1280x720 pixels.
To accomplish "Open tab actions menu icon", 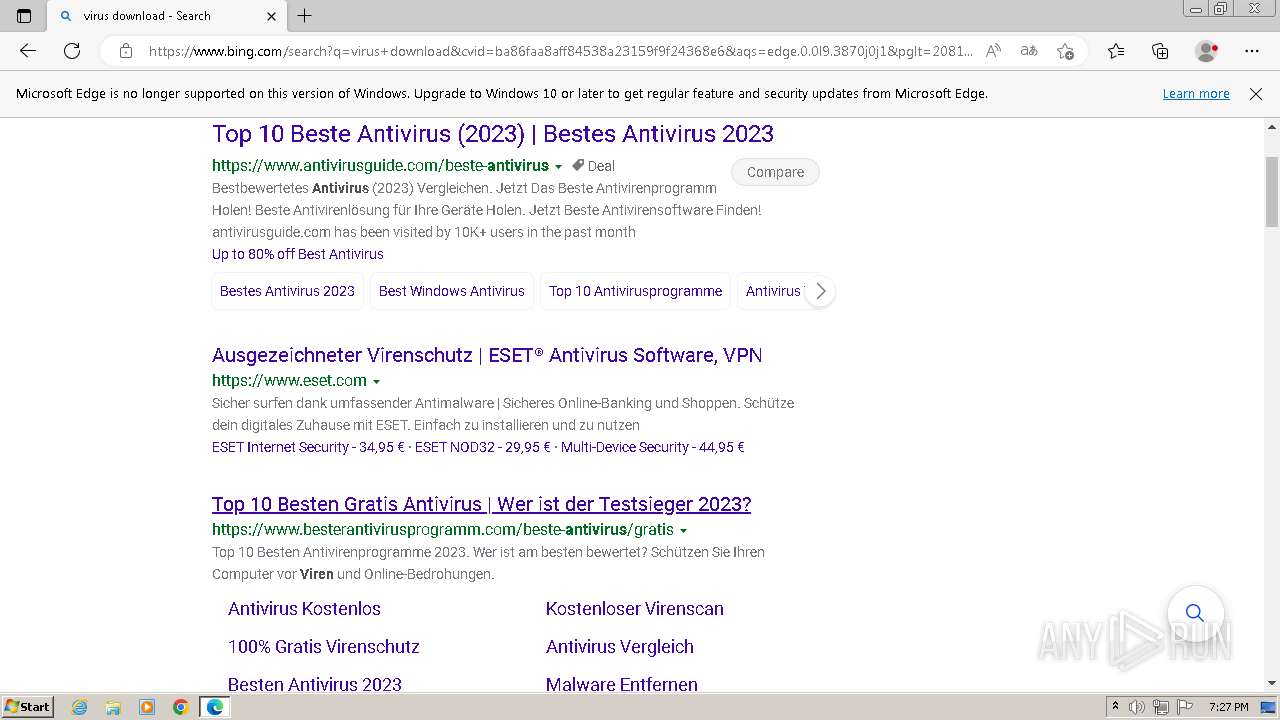I will pyautogui.click(x=24, y=16).
